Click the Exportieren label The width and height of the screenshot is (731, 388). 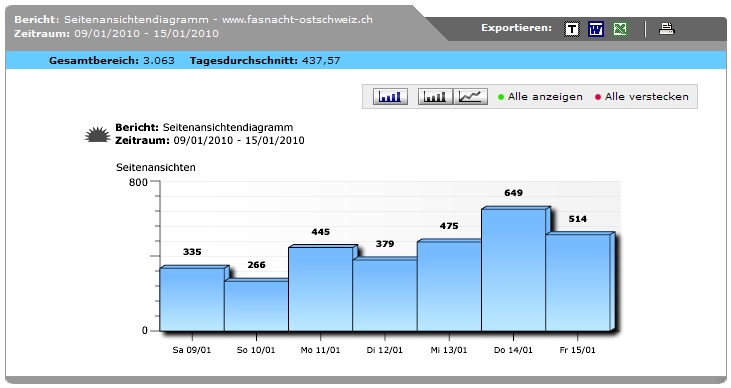tap(517, 28)
